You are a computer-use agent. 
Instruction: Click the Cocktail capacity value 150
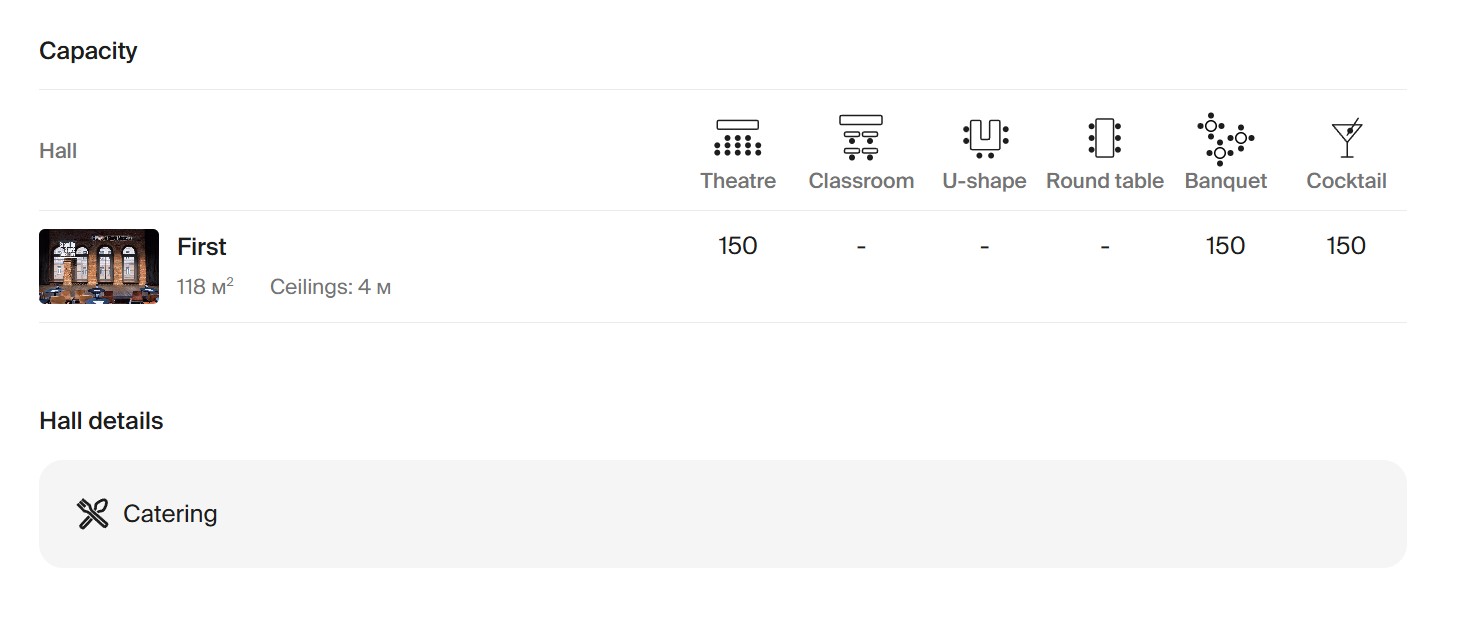click(1346, 246)
